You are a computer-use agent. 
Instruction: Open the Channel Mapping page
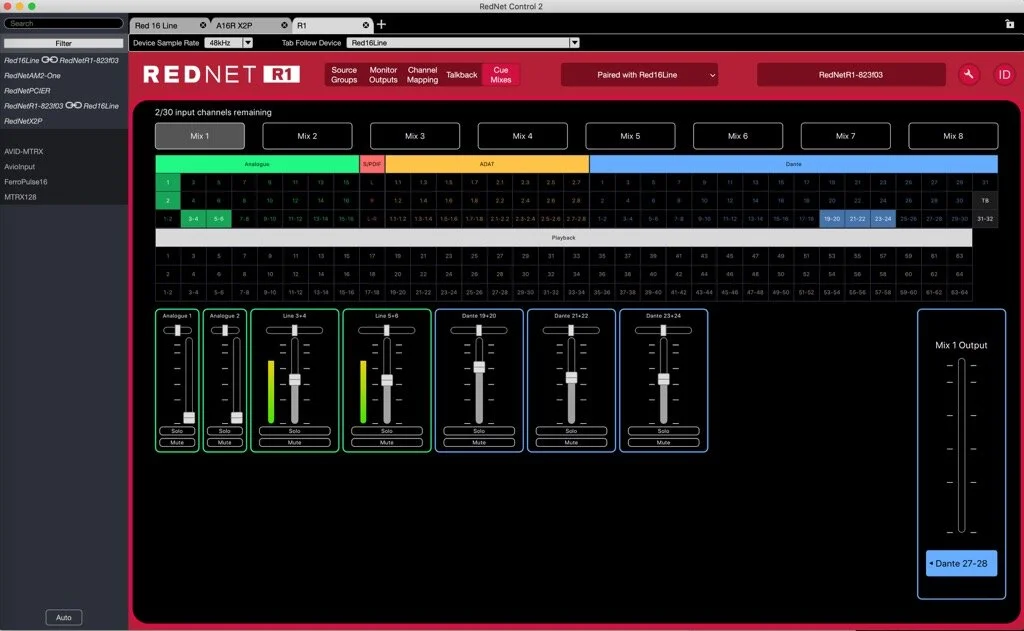click(x=423, y=74)
